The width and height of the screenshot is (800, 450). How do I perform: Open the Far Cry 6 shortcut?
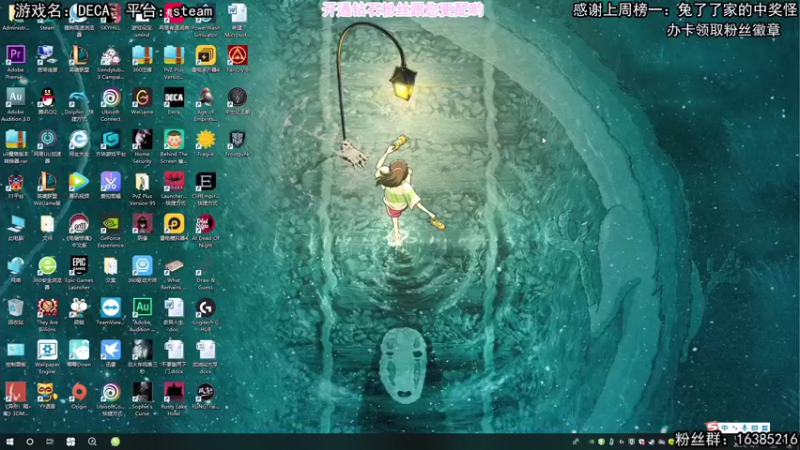point(237,58)
